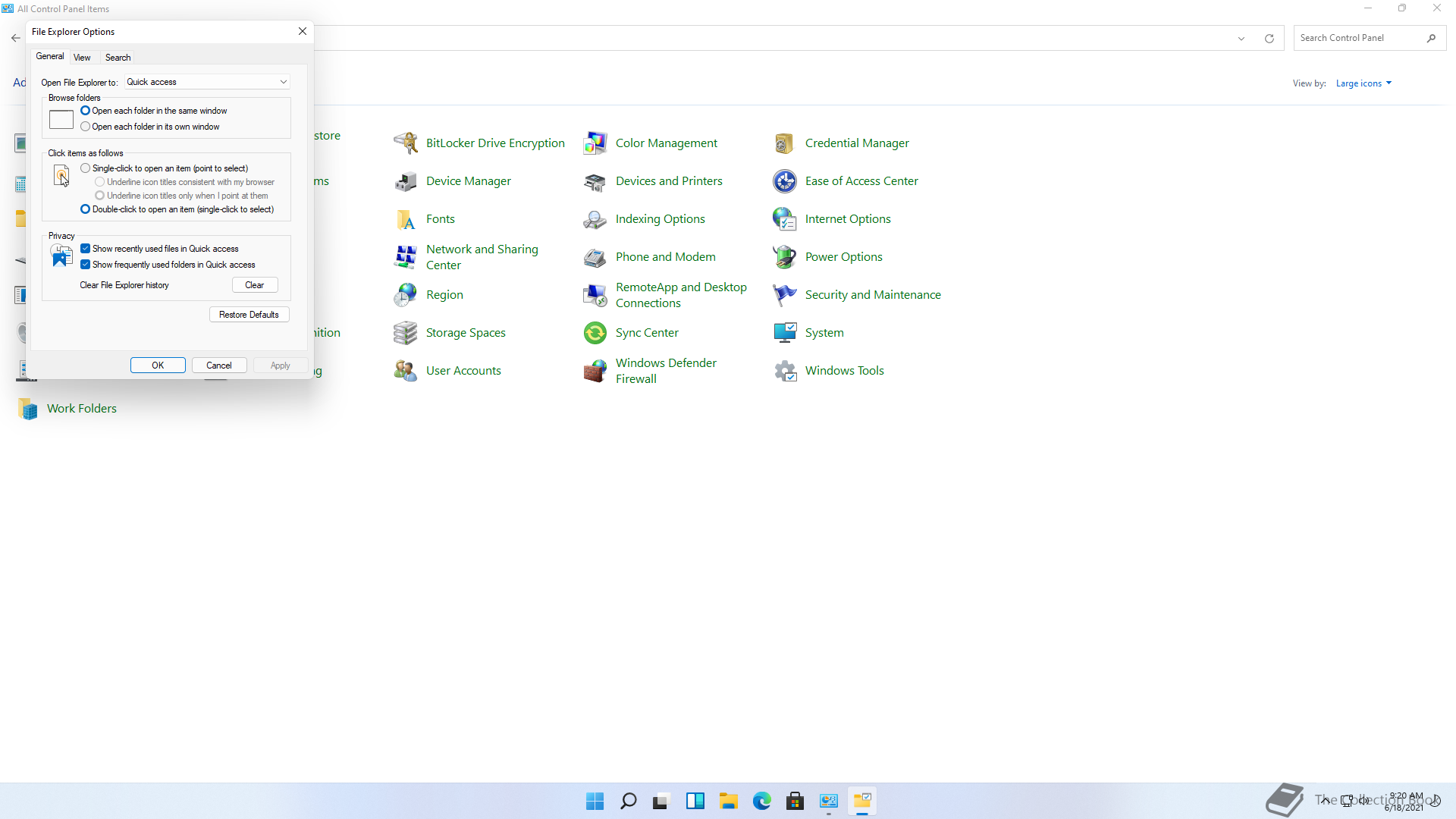The image size is (1456, 819).
Task: Open the Network and Sharing Center icon
Action: click(x=406, y=256)
